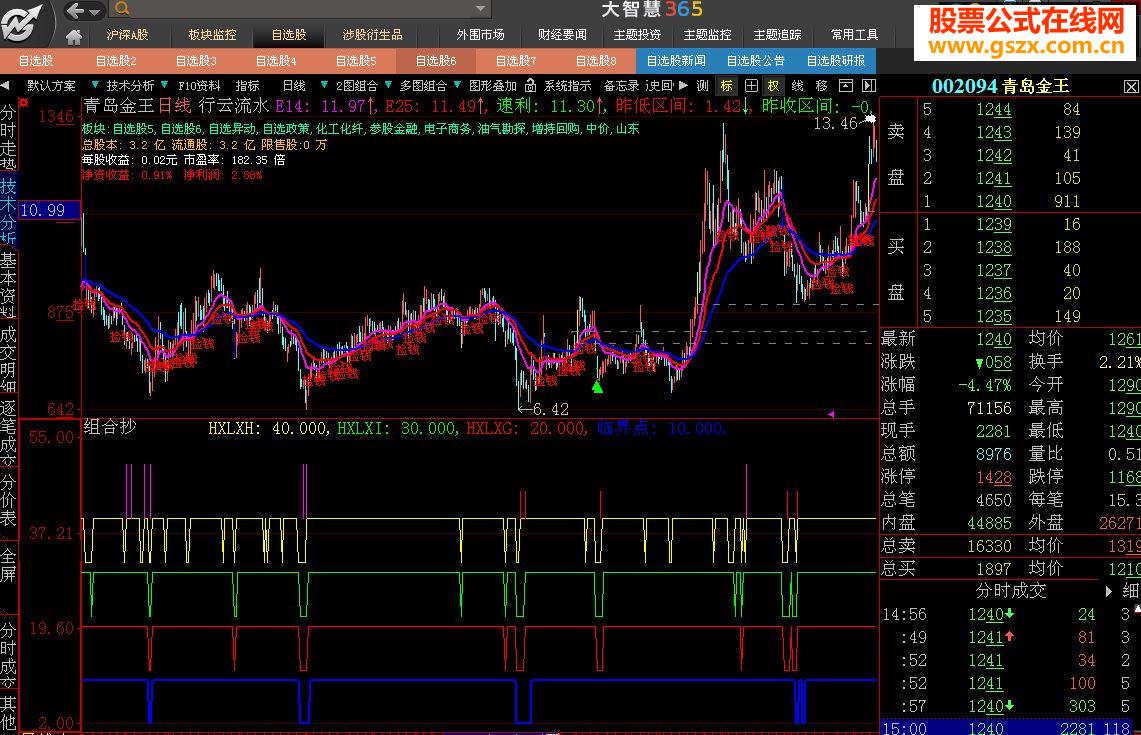Click the 自选股新闻 button
Viewport: 1141px width, 735px height.
point(678,60)
